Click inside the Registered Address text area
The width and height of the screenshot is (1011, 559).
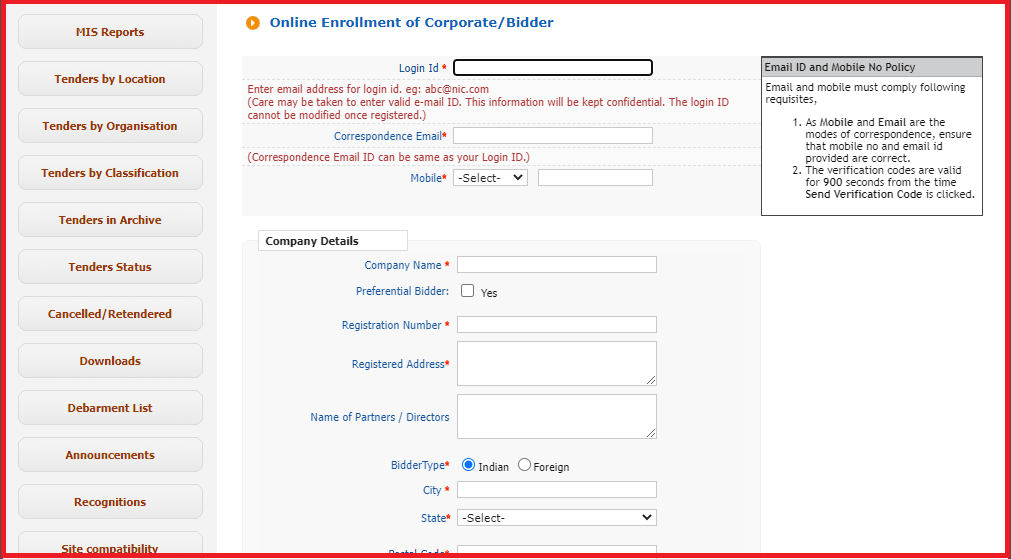click(556, 363)
